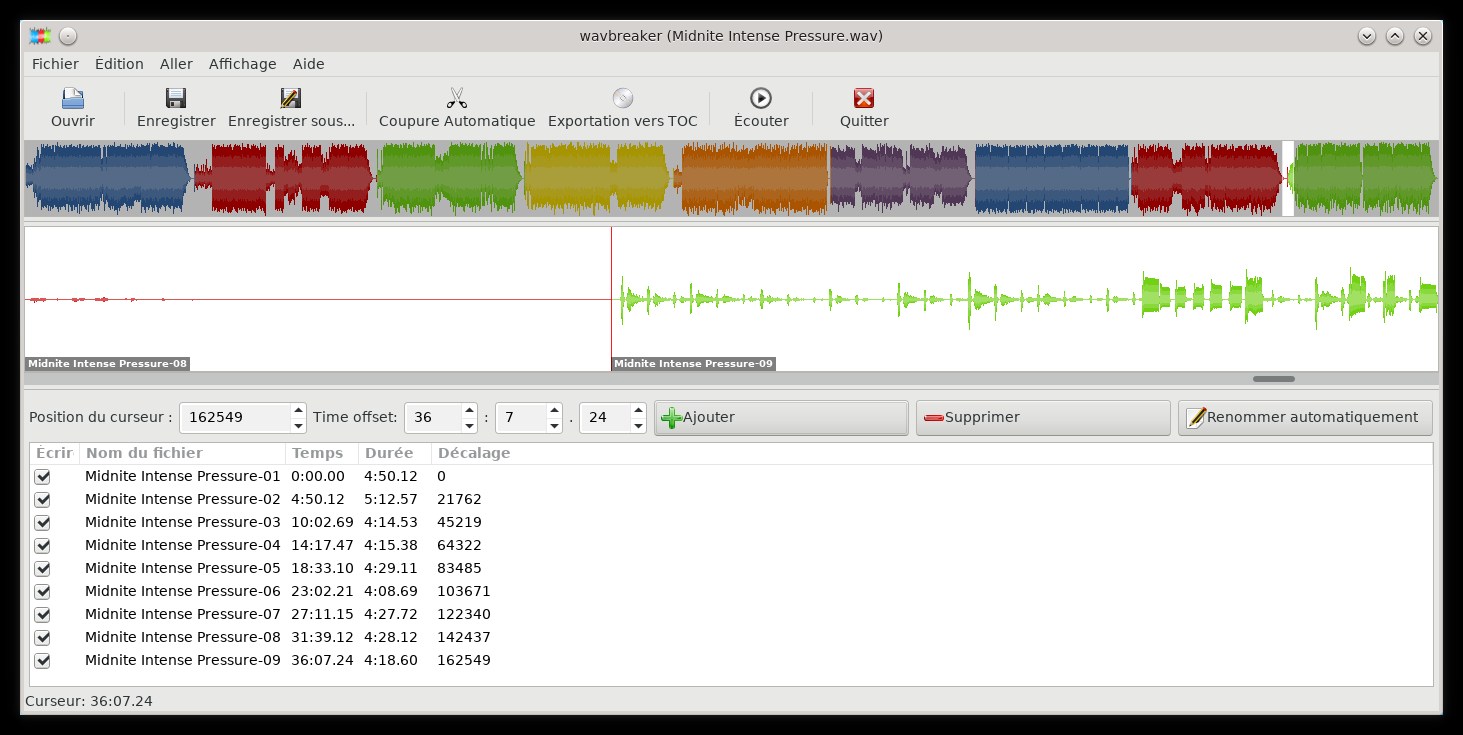Screen dimensions: 1463x735
Task: Uncheck the Midnite Intense Pressure-01 checkbox
Action: pos(42,477)
